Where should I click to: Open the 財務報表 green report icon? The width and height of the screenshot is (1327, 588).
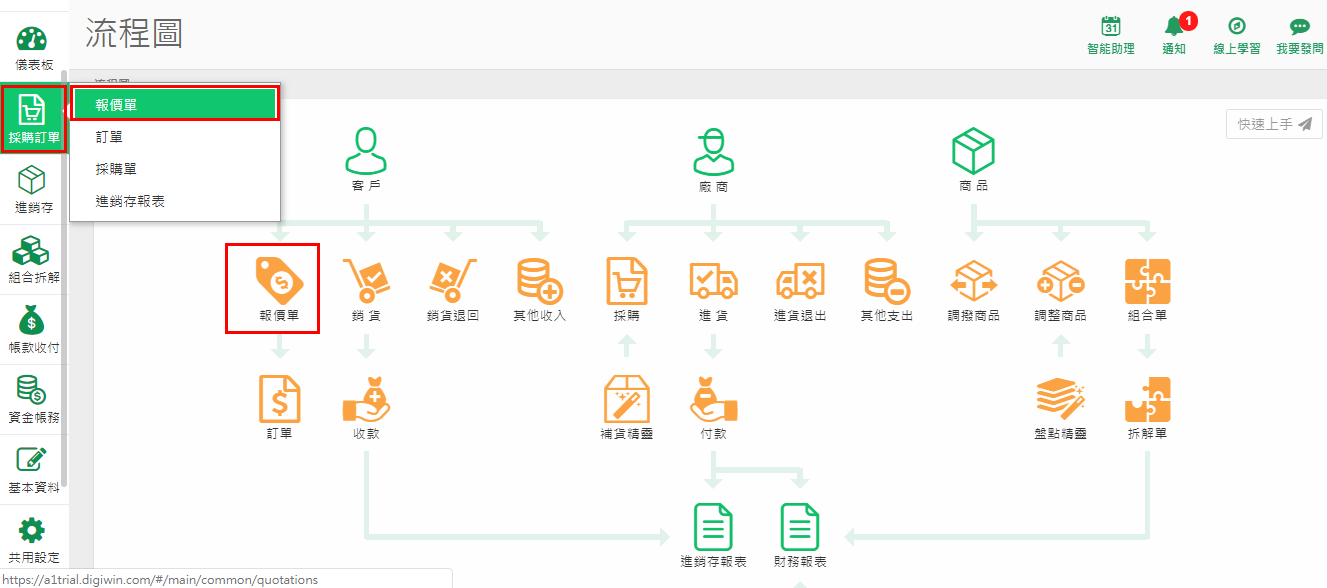[800, 527]
